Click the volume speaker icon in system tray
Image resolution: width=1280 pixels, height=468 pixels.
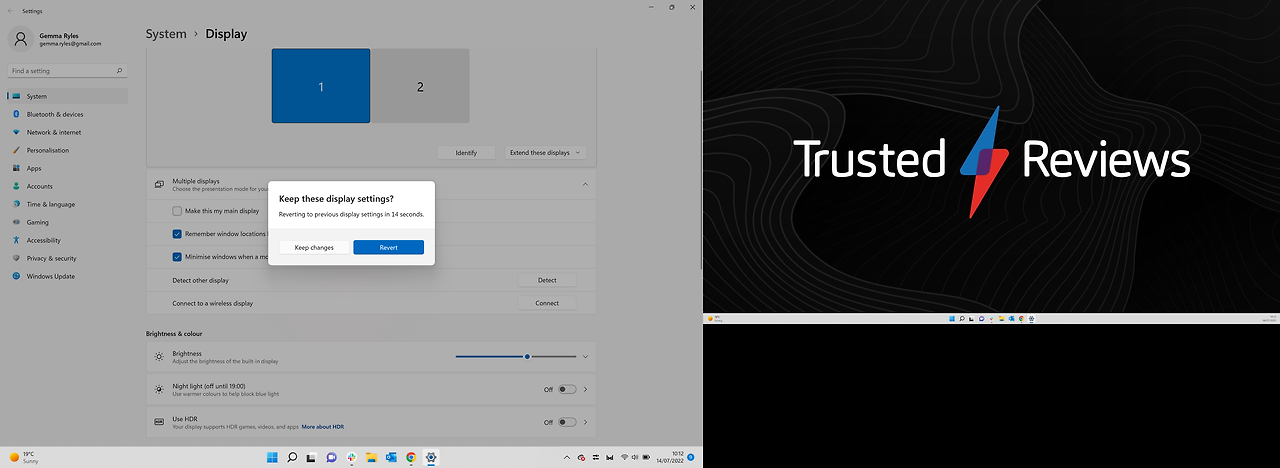pyautogui.click(x=636, y=457)
